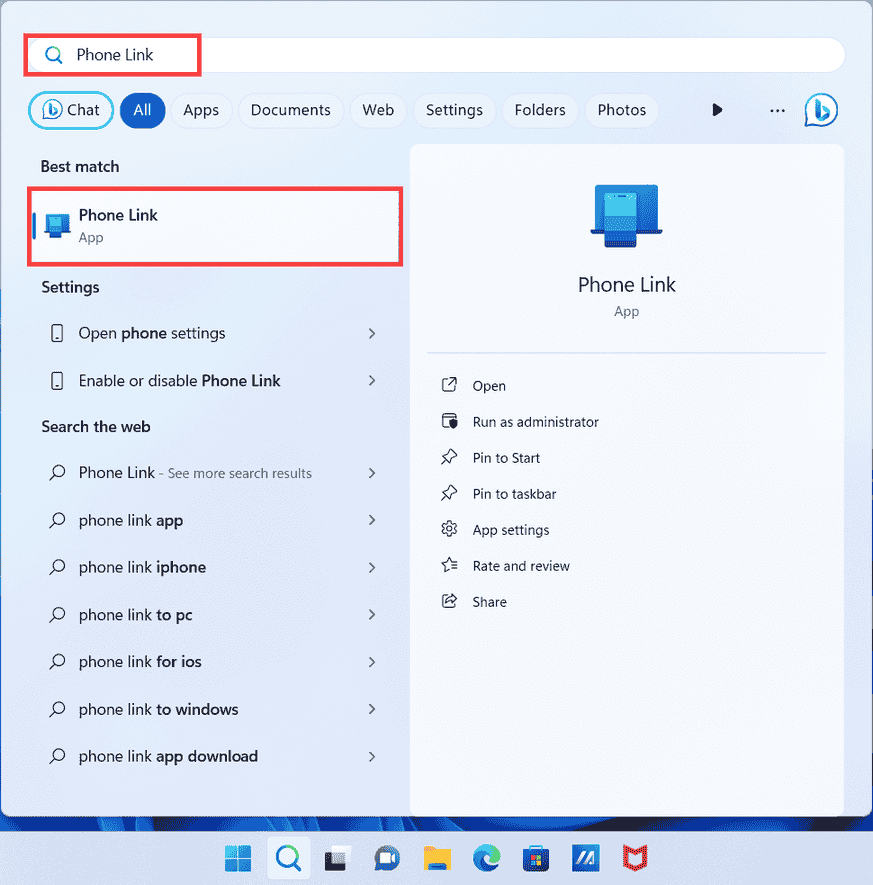Open File Explorer from the taskbar

(x=437, y=859)
